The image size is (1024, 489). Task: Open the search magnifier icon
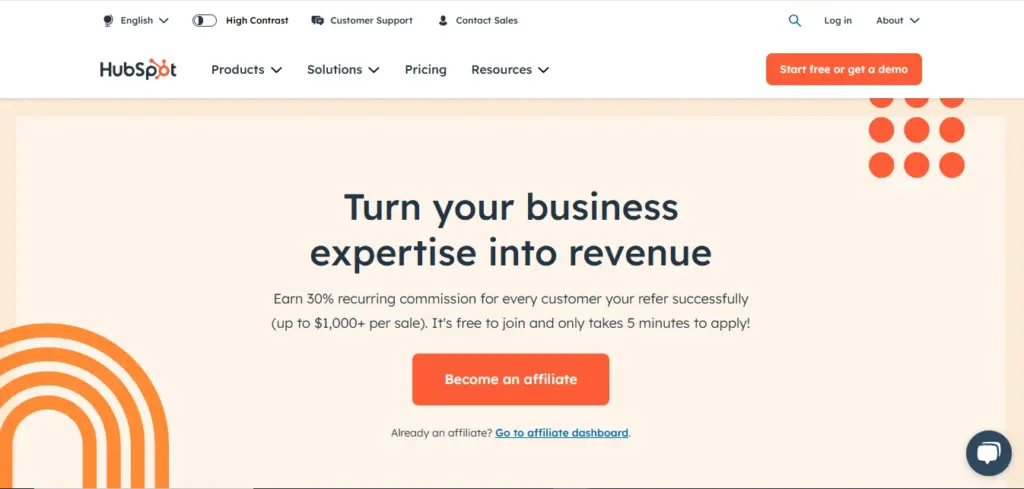click(x=795, y=20)
